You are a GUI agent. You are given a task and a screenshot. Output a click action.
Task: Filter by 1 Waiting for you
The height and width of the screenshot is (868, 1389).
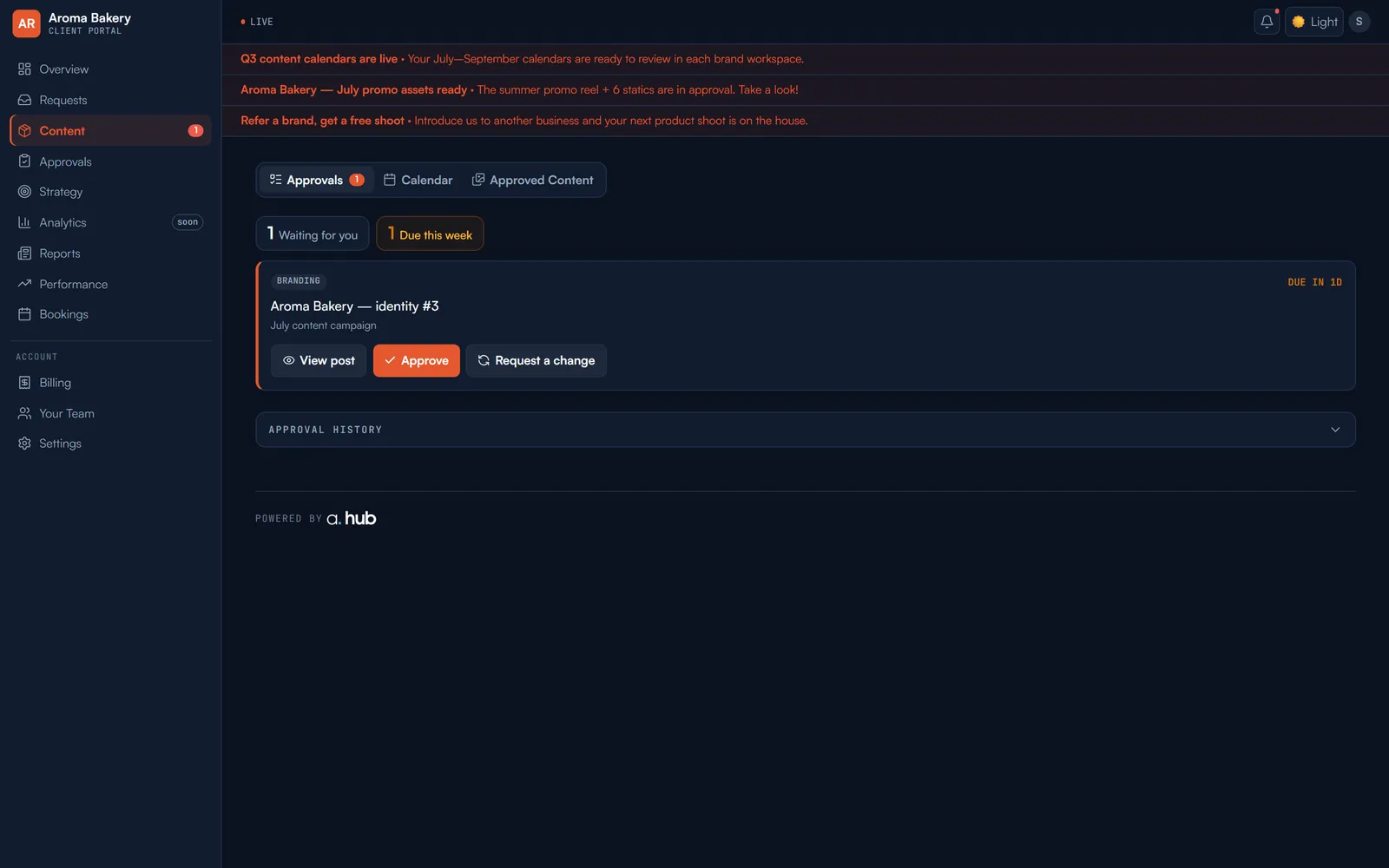click(x=313, y=233)
